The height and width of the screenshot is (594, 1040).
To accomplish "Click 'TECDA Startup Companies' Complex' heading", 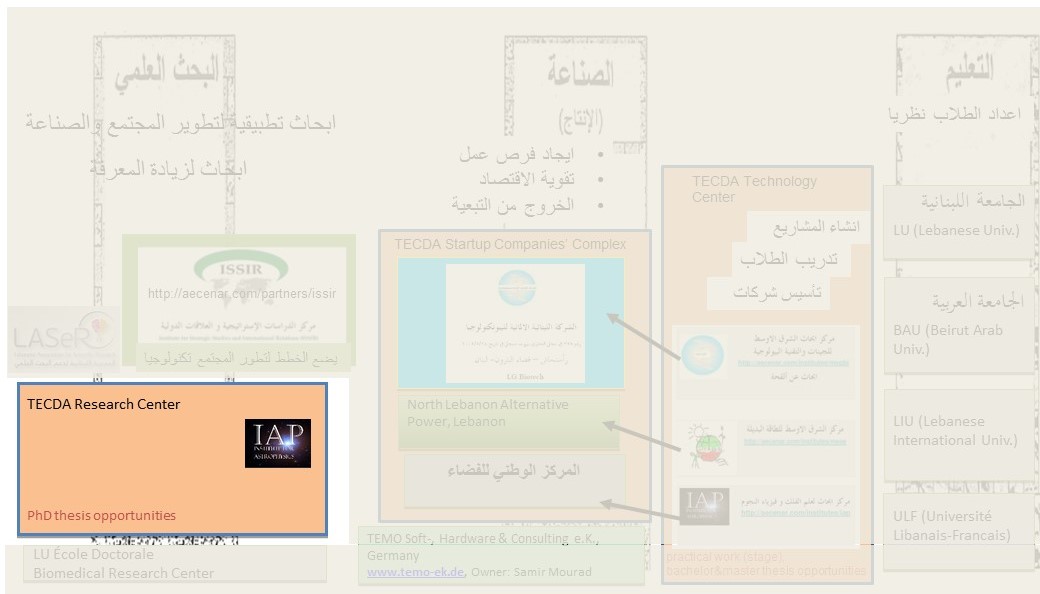I will tap(510, 245).
